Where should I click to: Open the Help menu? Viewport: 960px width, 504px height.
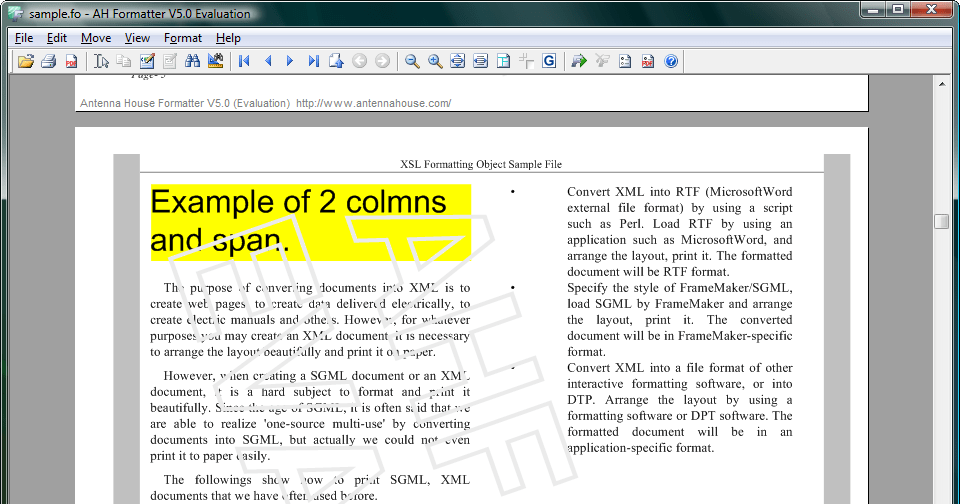228,38
